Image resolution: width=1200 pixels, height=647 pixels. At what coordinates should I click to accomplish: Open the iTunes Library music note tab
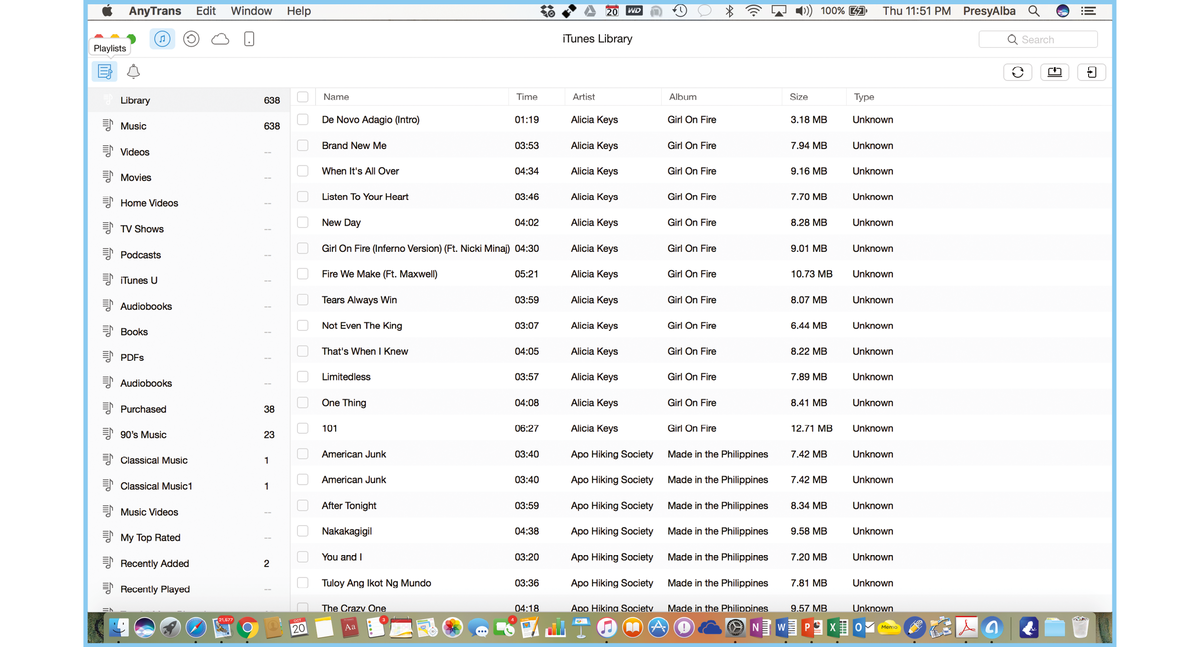coord(162,39)
